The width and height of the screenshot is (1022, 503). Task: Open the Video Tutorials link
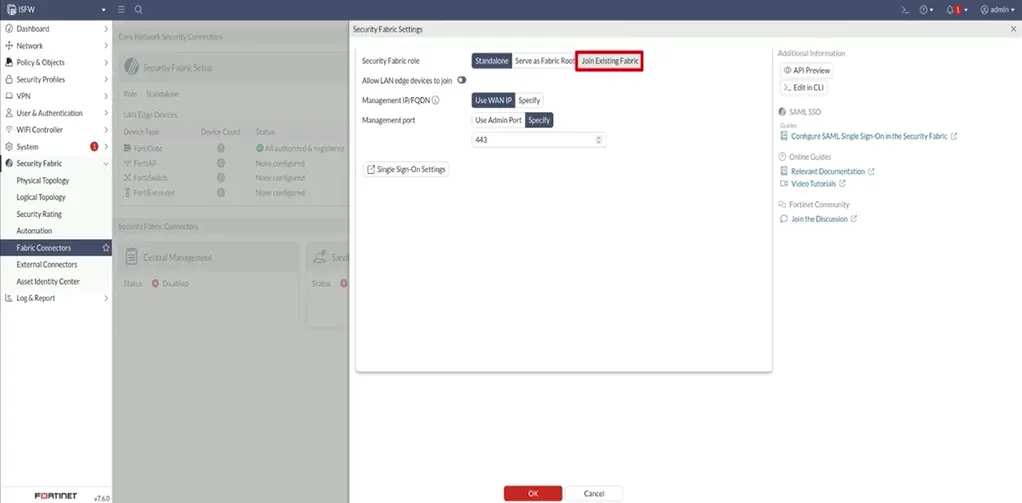pyautogui.click(x=813, y=184)
